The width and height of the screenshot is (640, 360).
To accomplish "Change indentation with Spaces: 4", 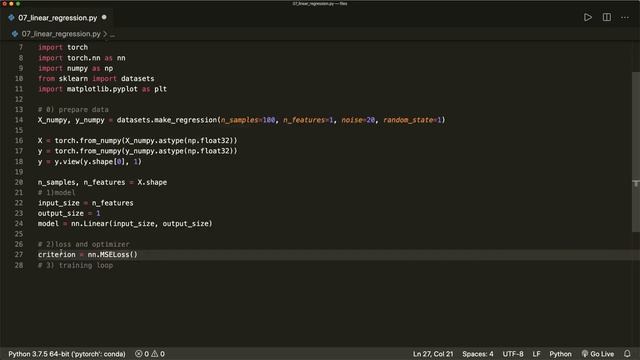I will (478, 354).
